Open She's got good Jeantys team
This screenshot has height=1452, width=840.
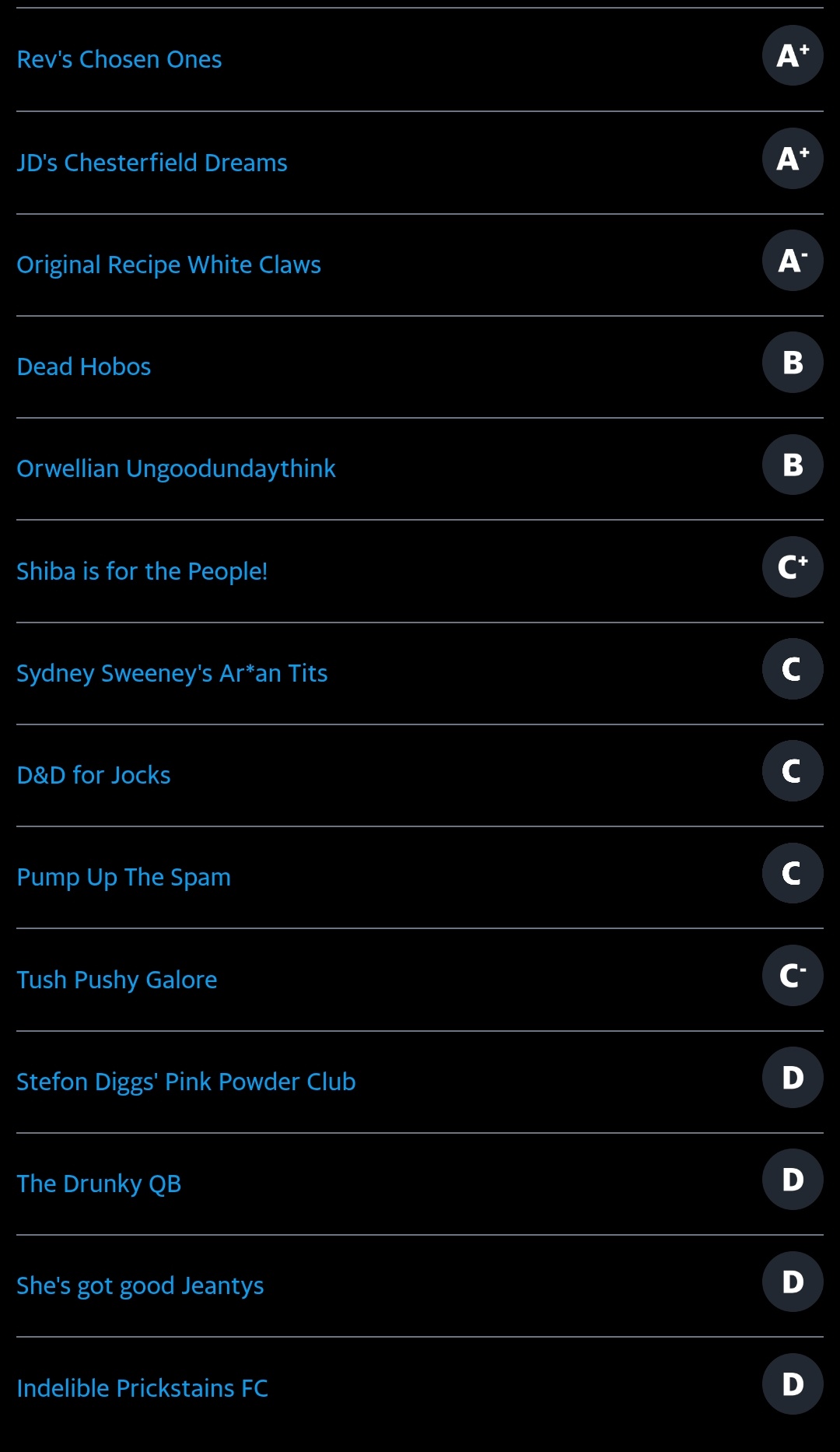(140, 1285)
